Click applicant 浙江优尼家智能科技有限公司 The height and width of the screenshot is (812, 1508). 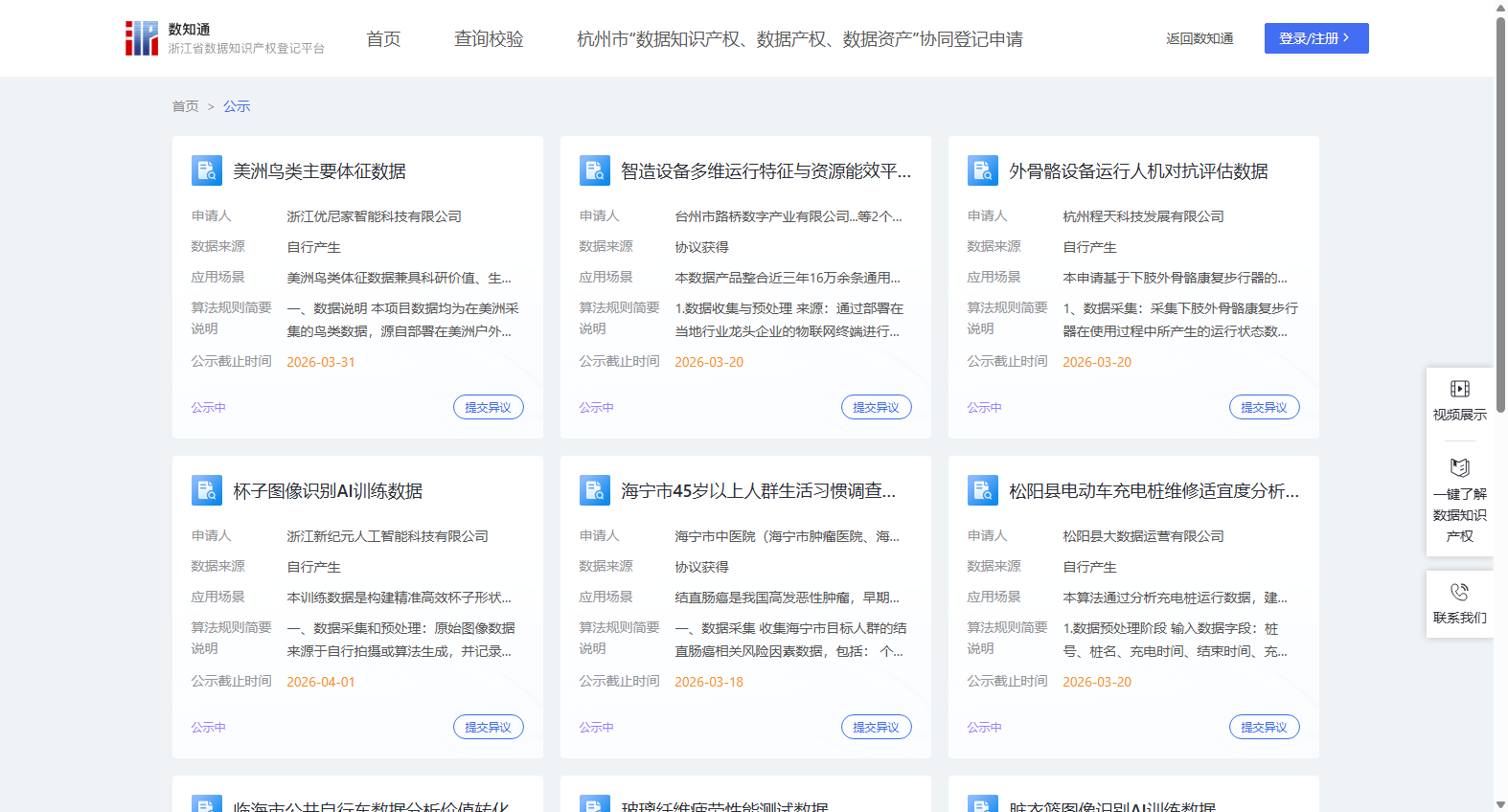pos(375,216)
